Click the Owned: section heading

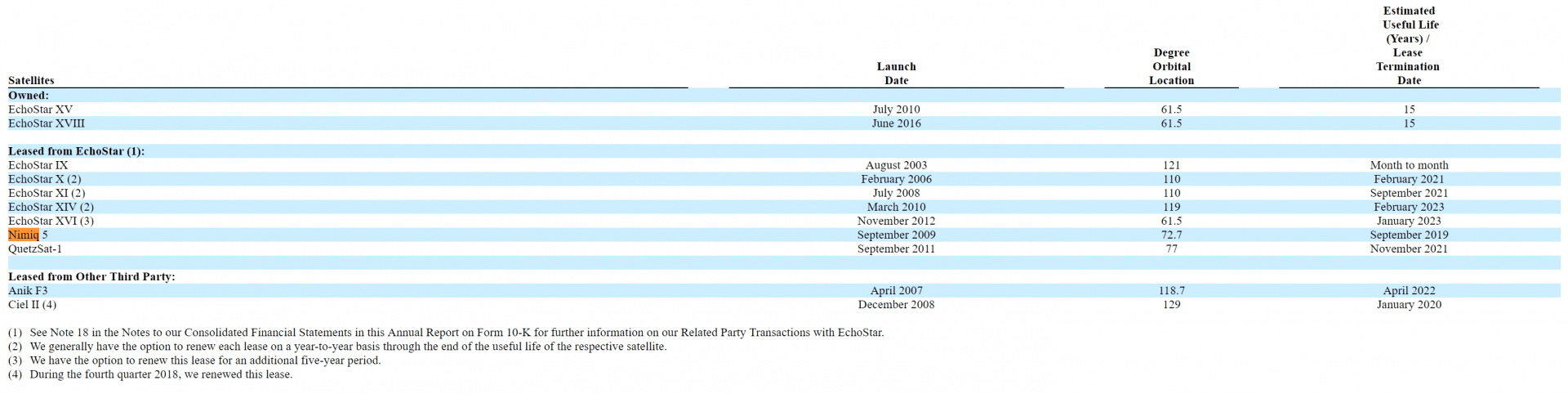point(29,96)
